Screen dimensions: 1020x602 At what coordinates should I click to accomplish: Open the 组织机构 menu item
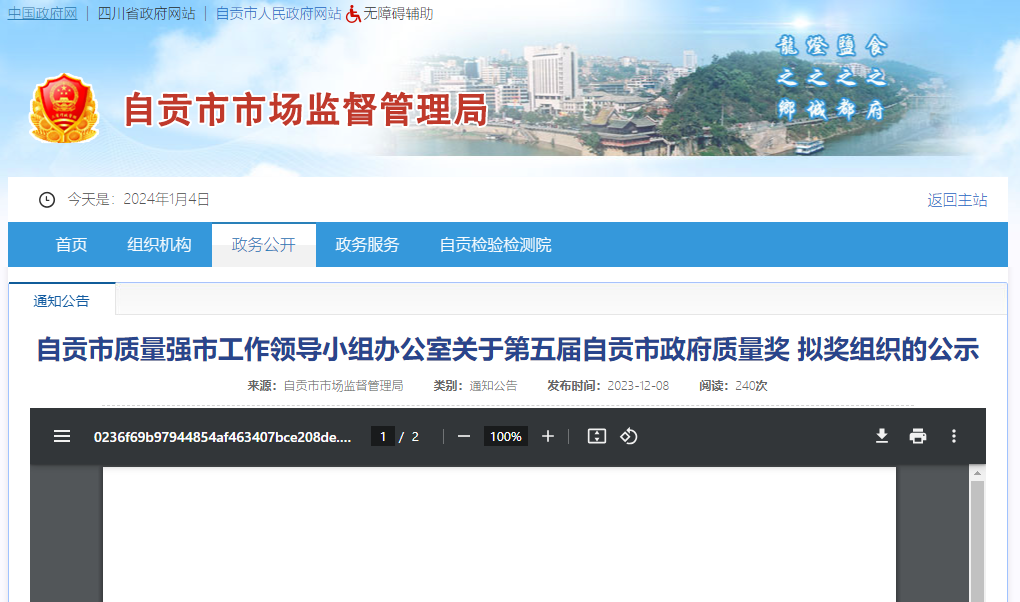pyautogui.click(x=160, y=245)
